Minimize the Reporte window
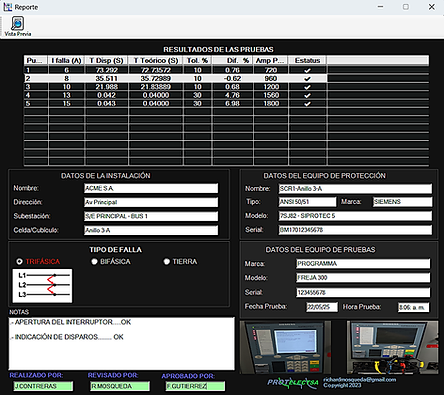 click(380, 7)
